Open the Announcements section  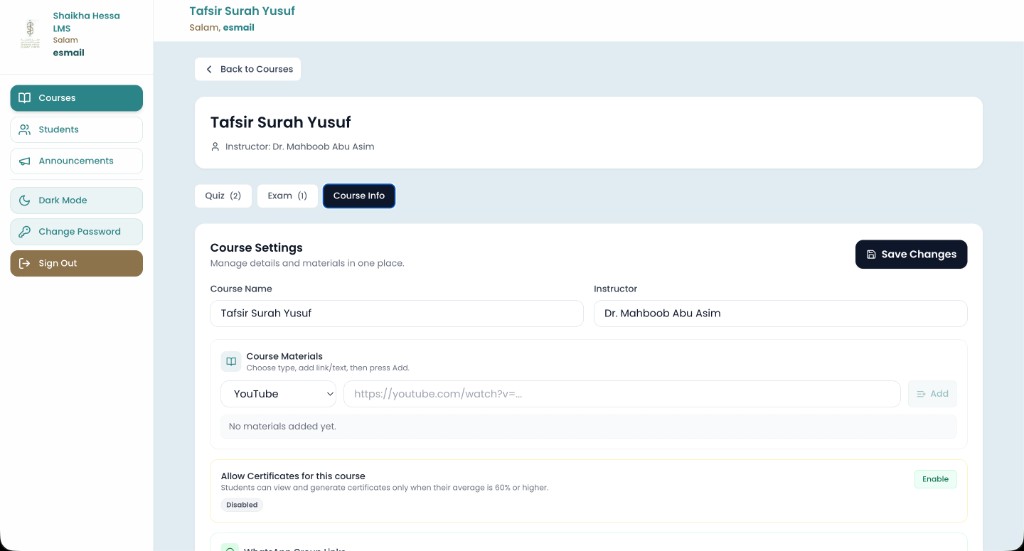(x=76, y=161)
